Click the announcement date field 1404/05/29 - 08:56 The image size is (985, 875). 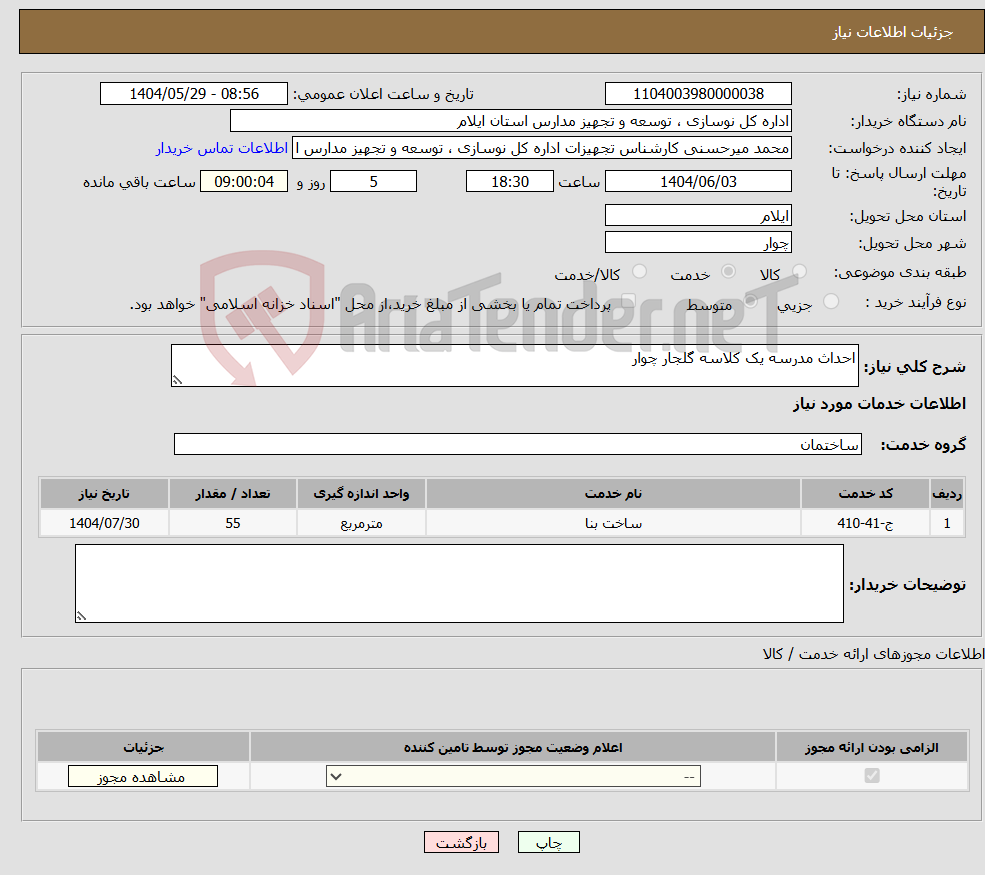pyautogui.click(x=193, y=94)
